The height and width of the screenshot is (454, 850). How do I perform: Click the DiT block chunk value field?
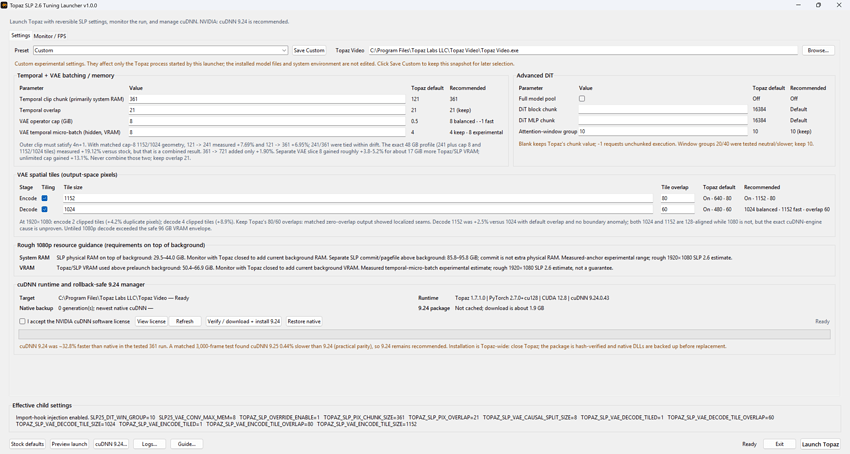pos(662,110)
